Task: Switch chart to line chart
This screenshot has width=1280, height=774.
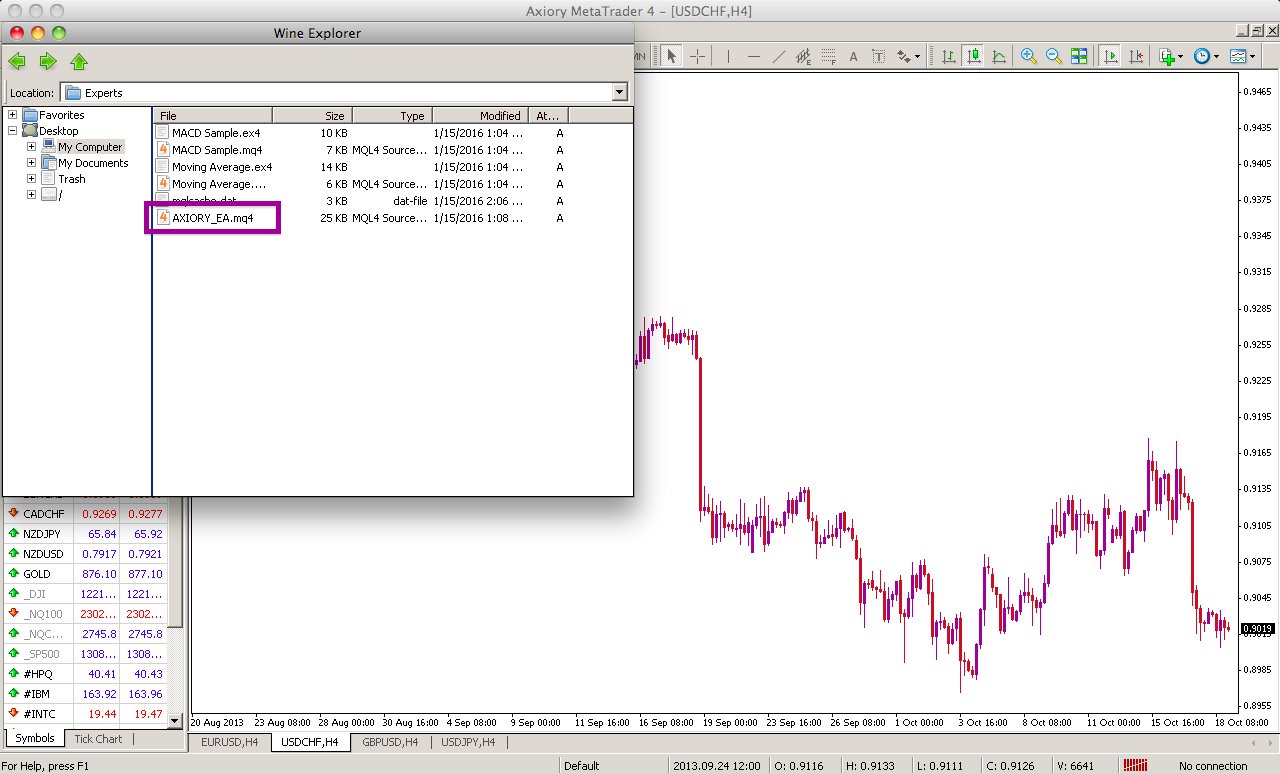Action: [998, 56]
